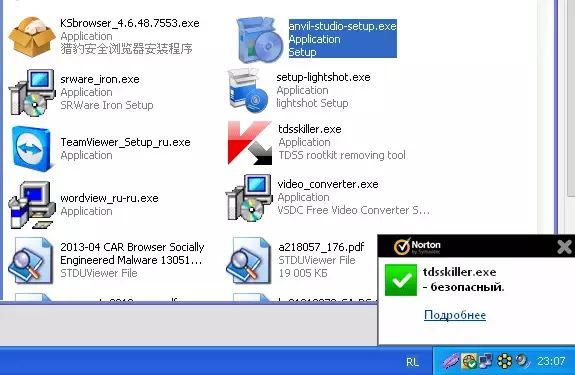Click the Kaspersky tdsskiller.exe icon

tap(250, 143)
